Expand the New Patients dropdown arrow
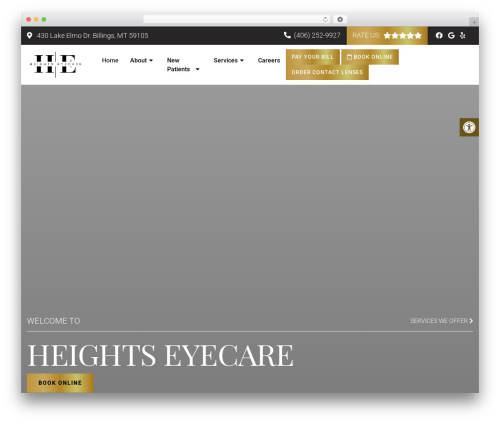 point(197,69)
